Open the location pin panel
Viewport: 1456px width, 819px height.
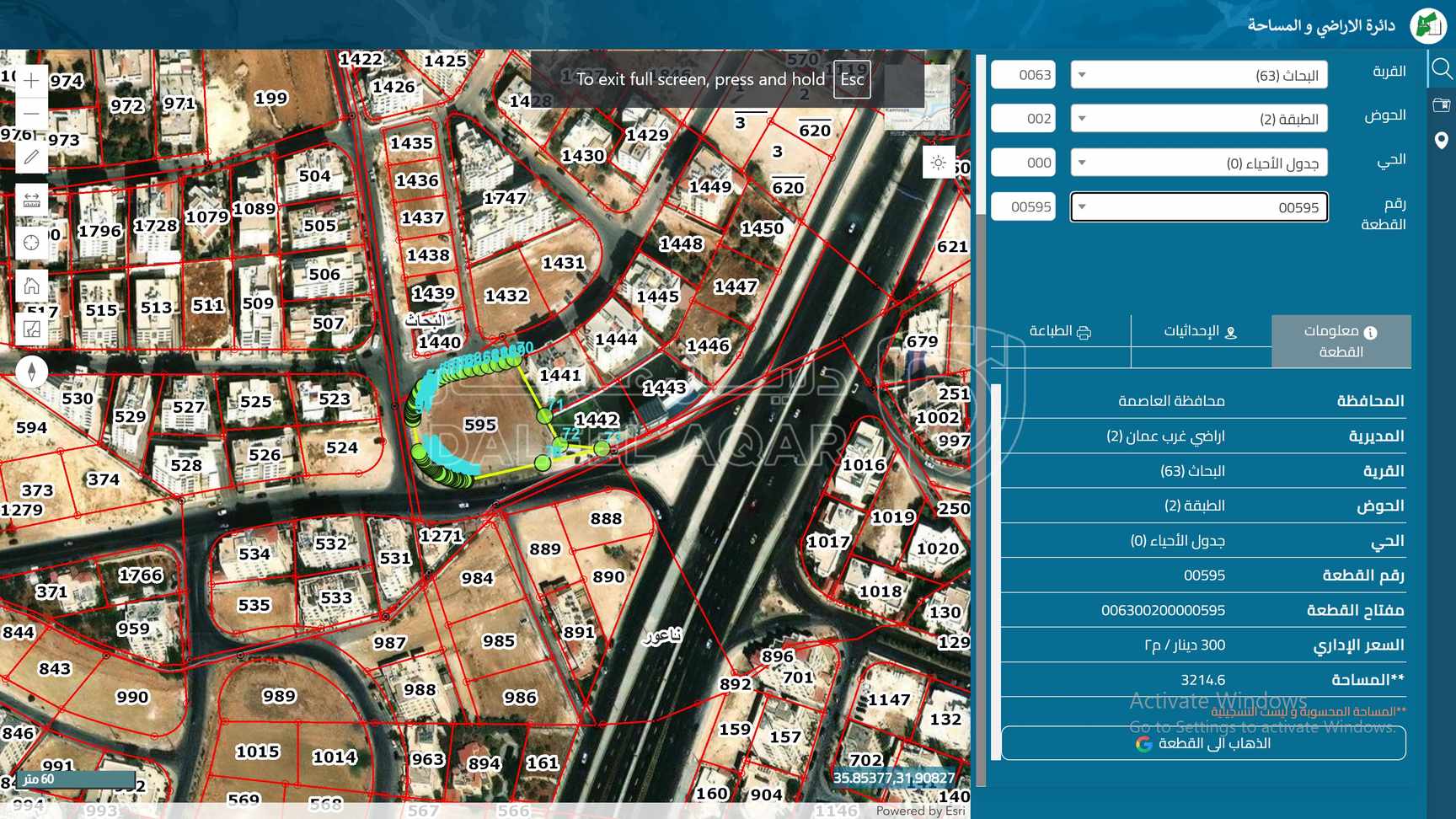1442,141
